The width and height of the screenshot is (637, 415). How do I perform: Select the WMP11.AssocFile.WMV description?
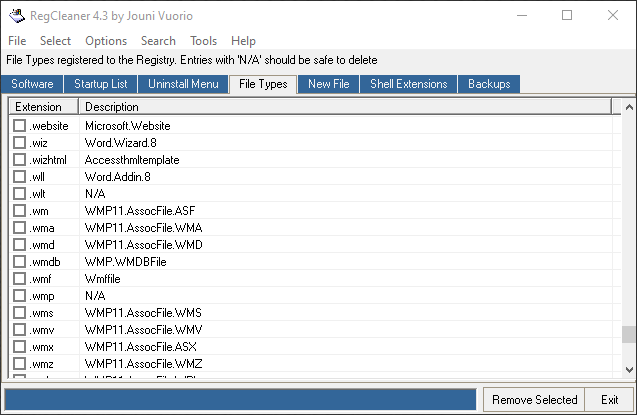pyautogui.click(x=143, y=330)
